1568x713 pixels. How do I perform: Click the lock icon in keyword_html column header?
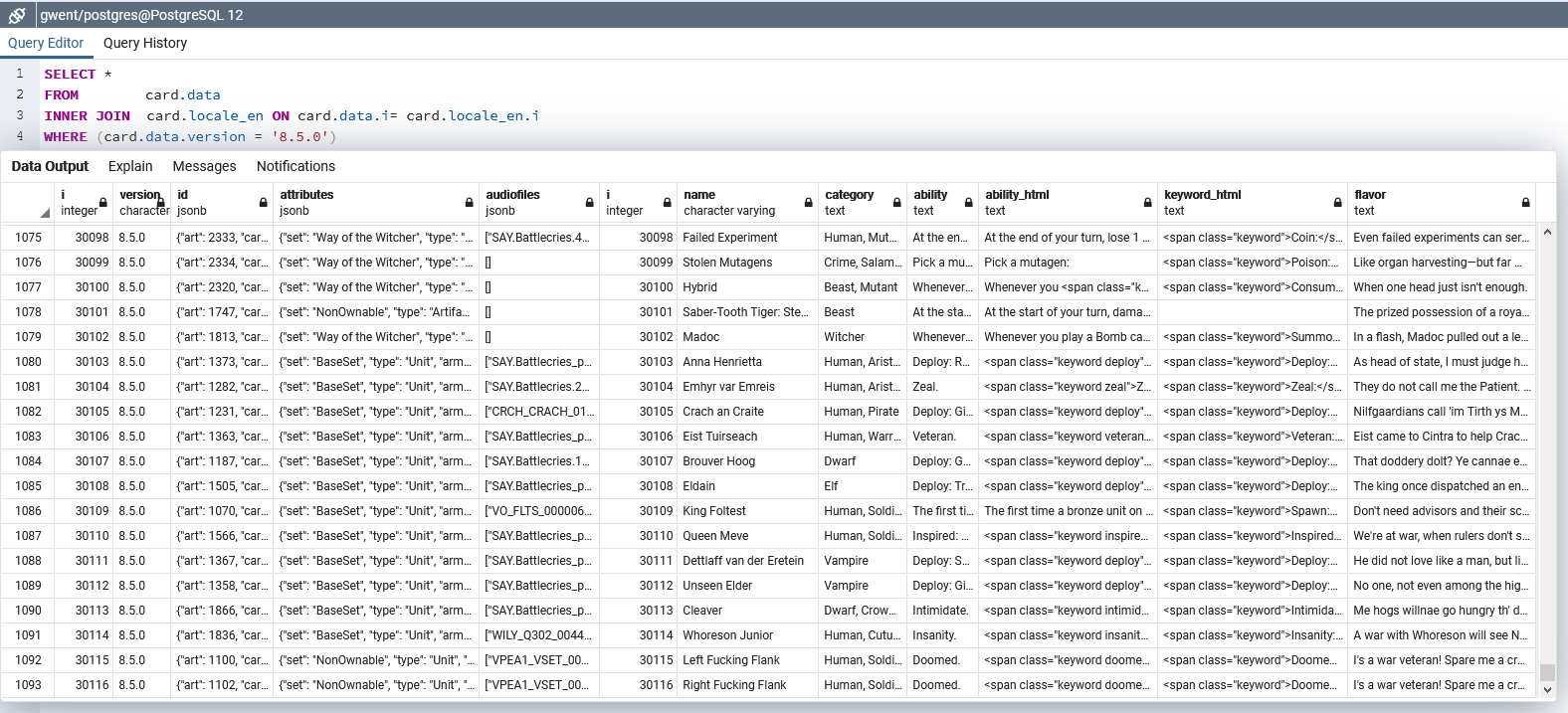pos(1338,203)
